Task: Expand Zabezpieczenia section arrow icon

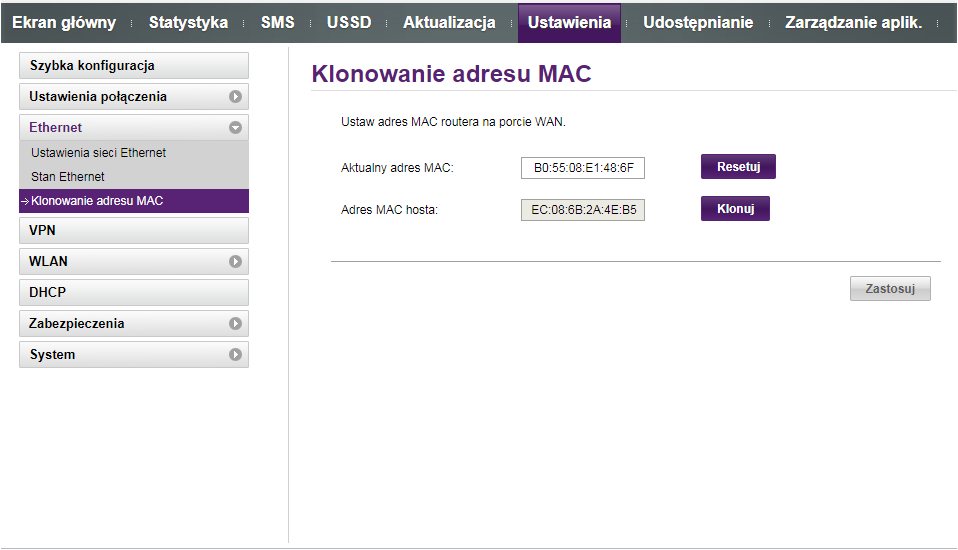Action: (x=235, y=324)
